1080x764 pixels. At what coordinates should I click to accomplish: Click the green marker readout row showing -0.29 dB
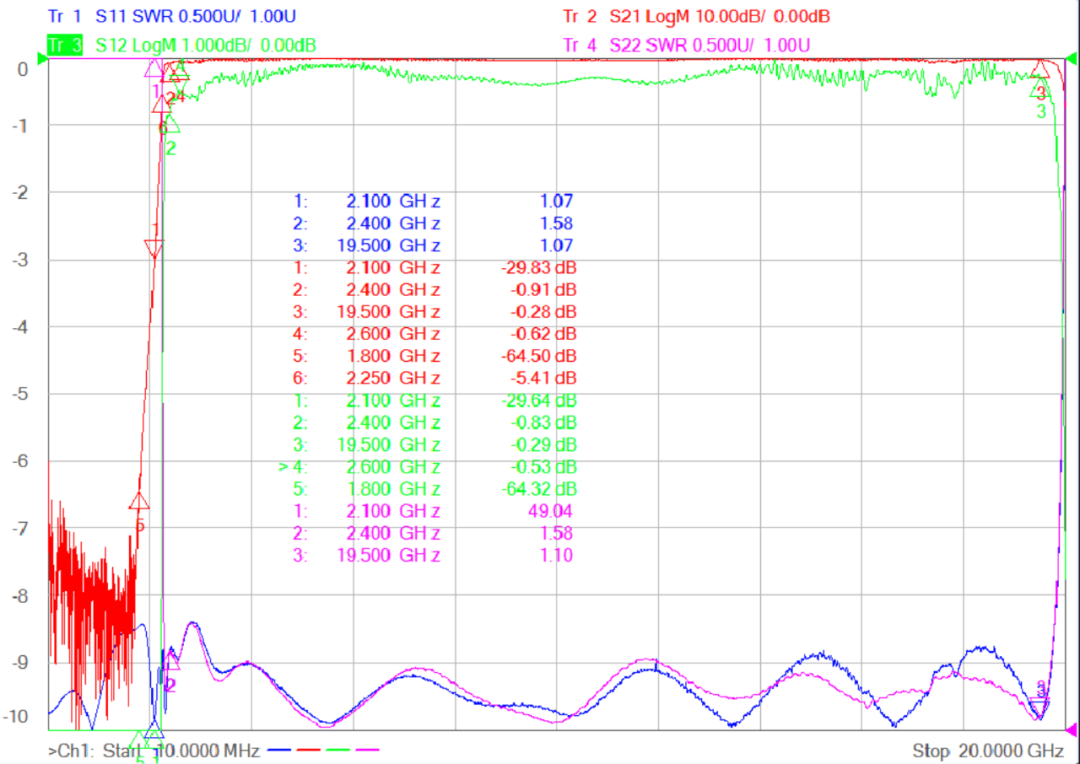435,444
